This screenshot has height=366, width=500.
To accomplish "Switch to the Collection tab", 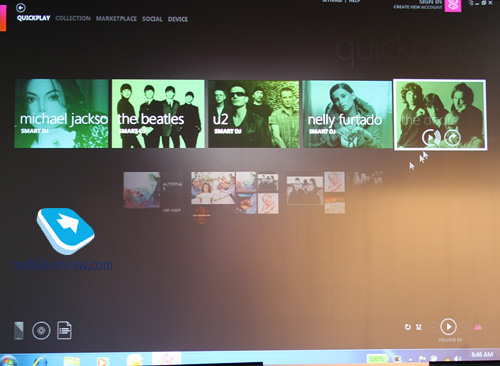I will click(73, 18).
